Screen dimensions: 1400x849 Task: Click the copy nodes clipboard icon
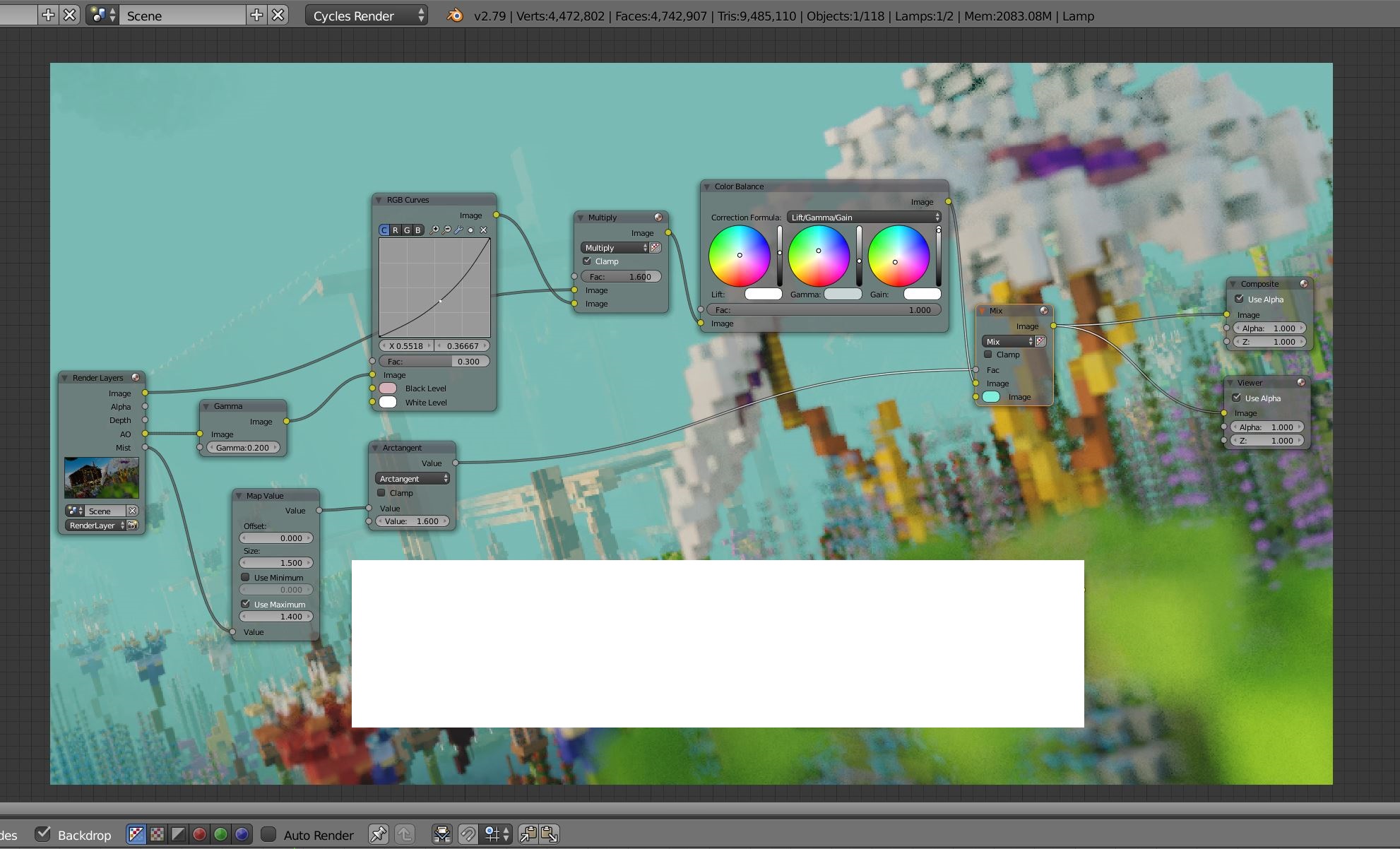click(x=528, y=834)
